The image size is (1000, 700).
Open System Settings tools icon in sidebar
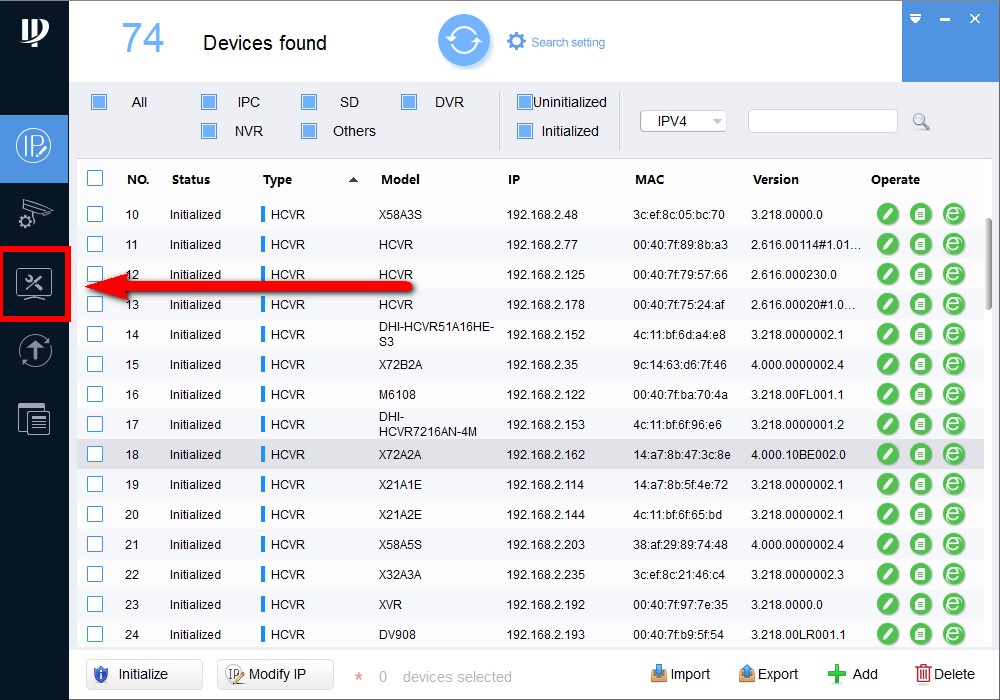pyautogui.click(x=34, y=284)
